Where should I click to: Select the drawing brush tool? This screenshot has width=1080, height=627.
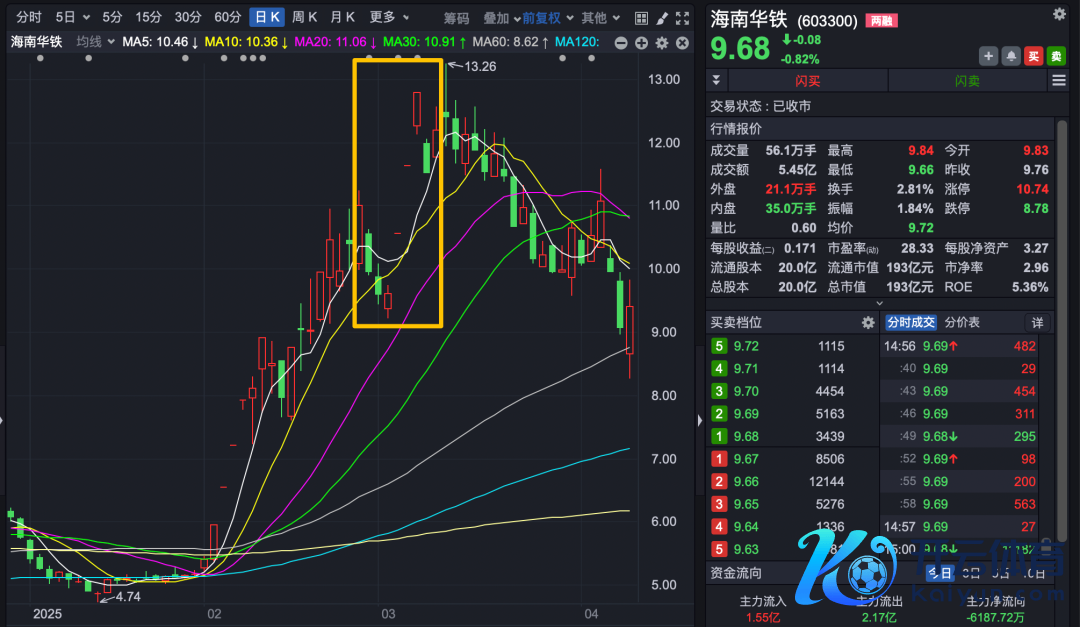661,18
